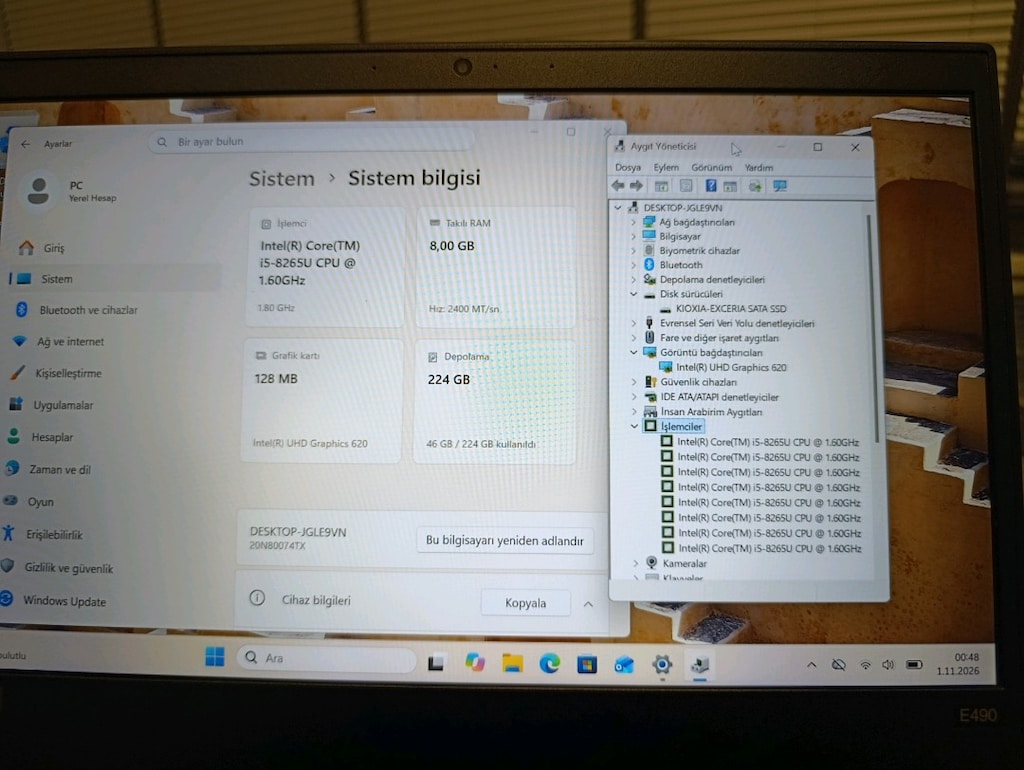Click the Bir ayar bulun search field
This screenshot has height=770, width=1024.
(312, 141)
